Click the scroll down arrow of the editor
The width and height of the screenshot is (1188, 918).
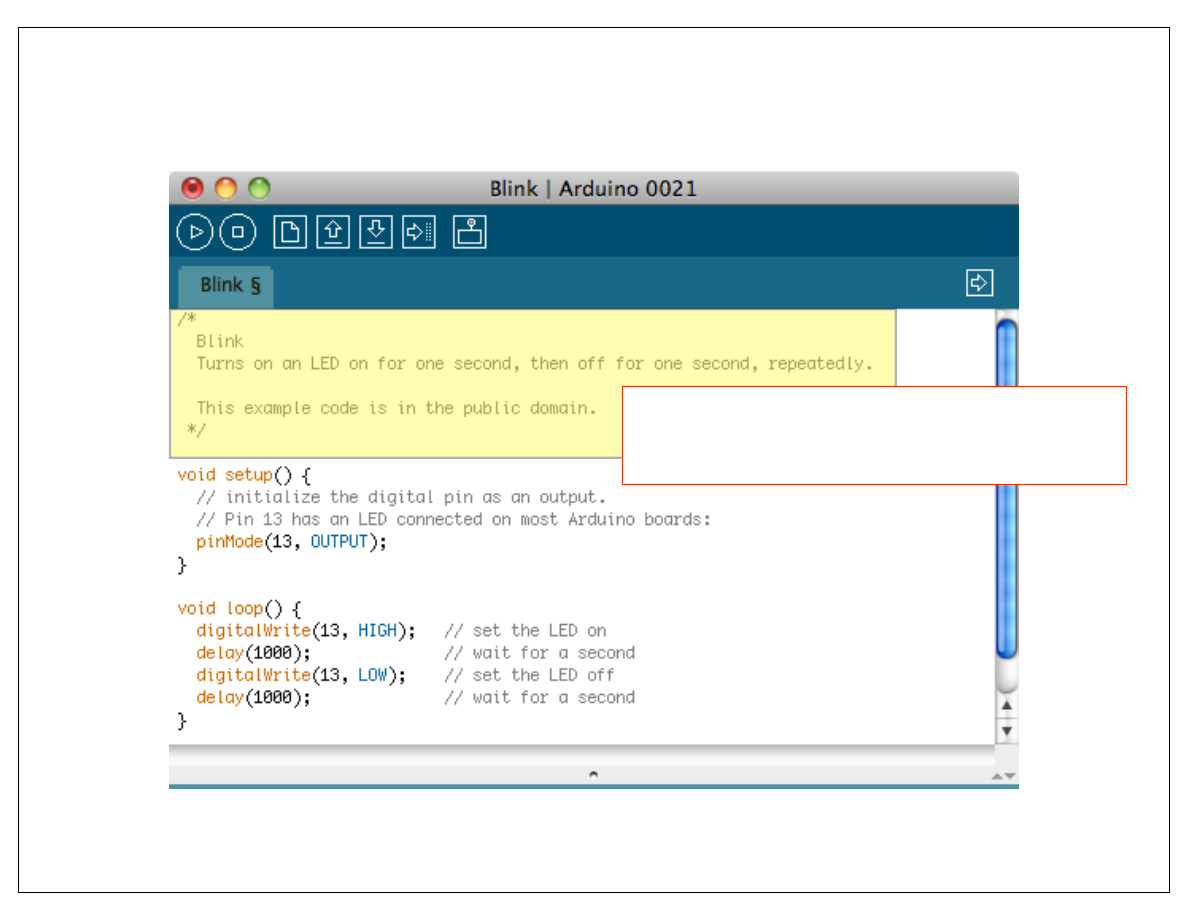[x=1007, y=731]
